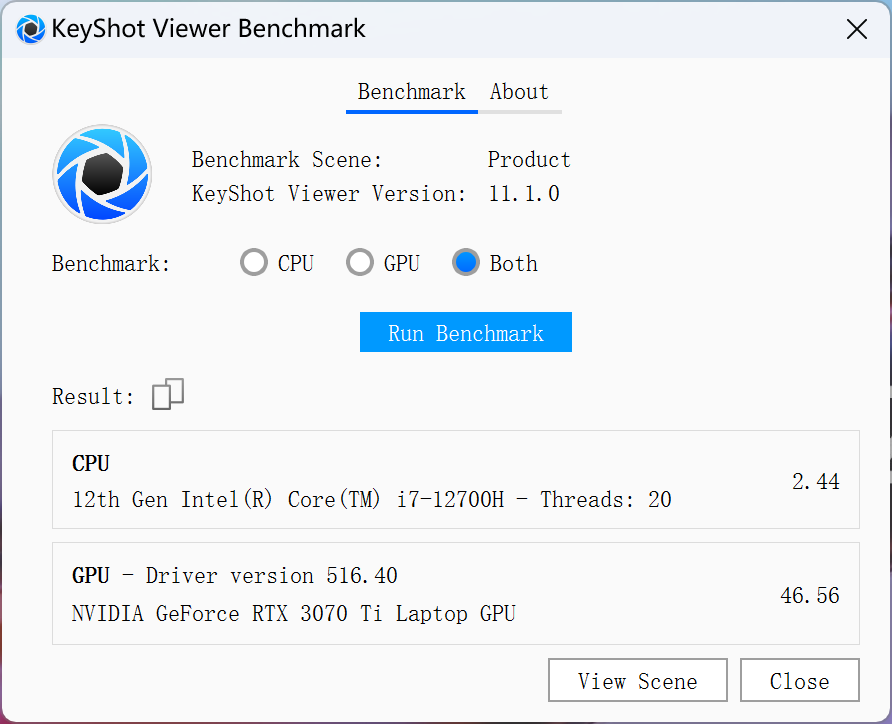Click the CPU score 2.44
Screen dimensions: 892x724
pyautogui.click(x=816, y=482)
